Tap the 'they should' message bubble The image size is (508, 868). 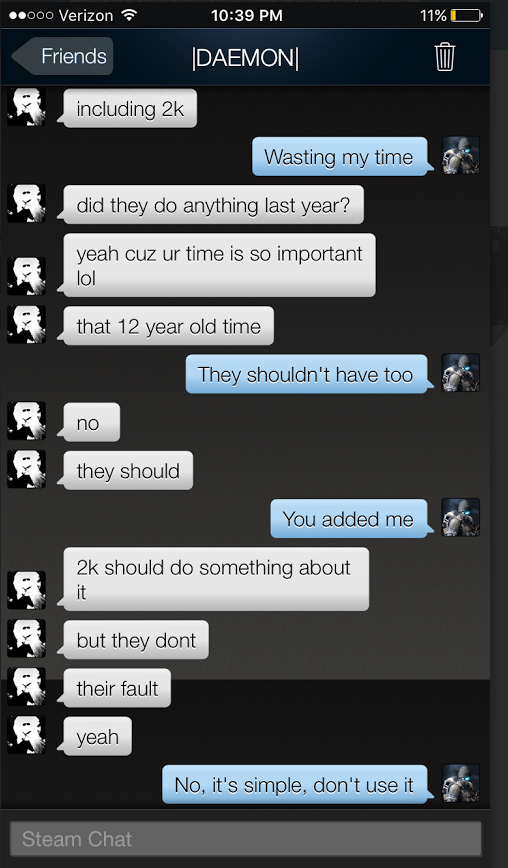point(128,471)
